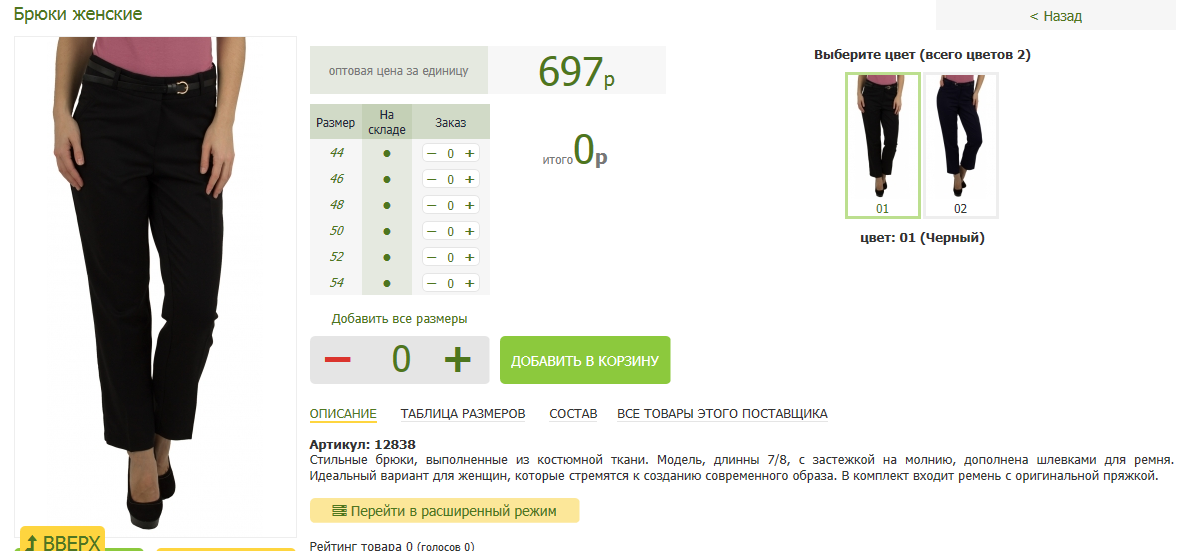Increase quantity for size 52
The width and height of the screenshot is (1199, 551).
[x=470, y=257]
